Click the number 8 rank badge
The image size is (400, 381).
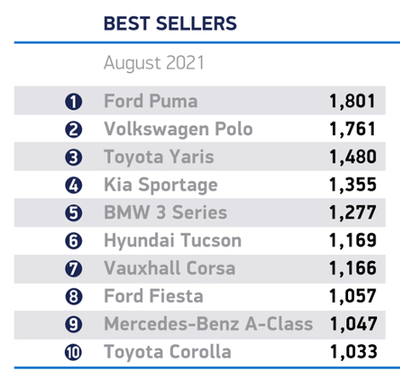click(x=73, y=297)
